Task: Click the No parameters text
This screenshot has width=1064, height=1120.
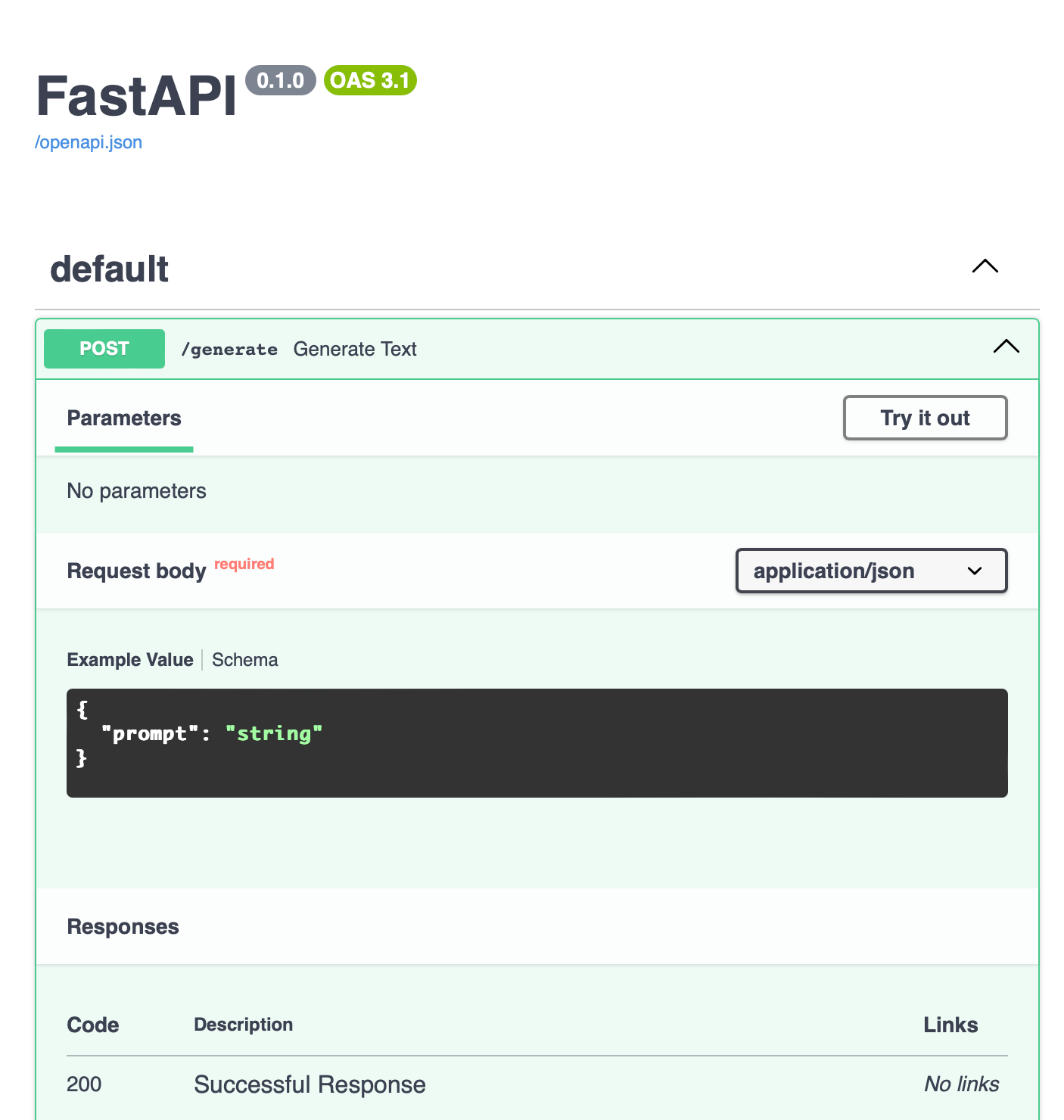Action: 137,491
